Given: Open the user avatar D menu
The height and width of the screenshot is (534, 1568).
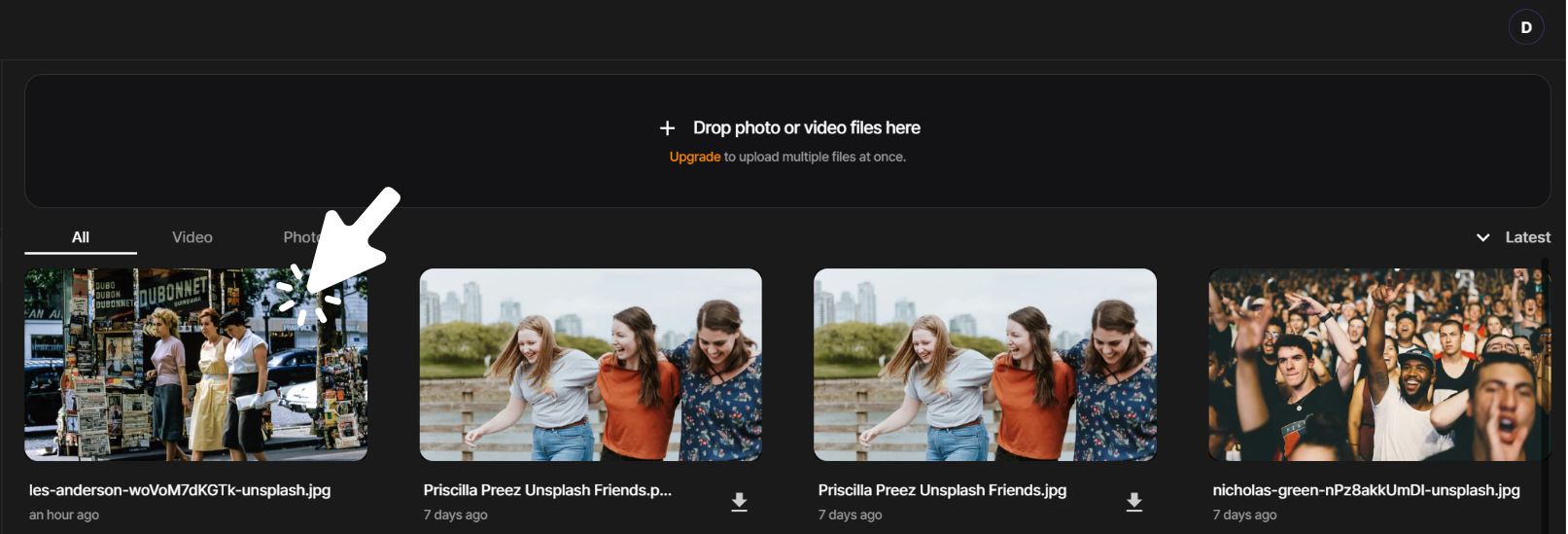Looking at the screenshot, I should click(1525, 27).
